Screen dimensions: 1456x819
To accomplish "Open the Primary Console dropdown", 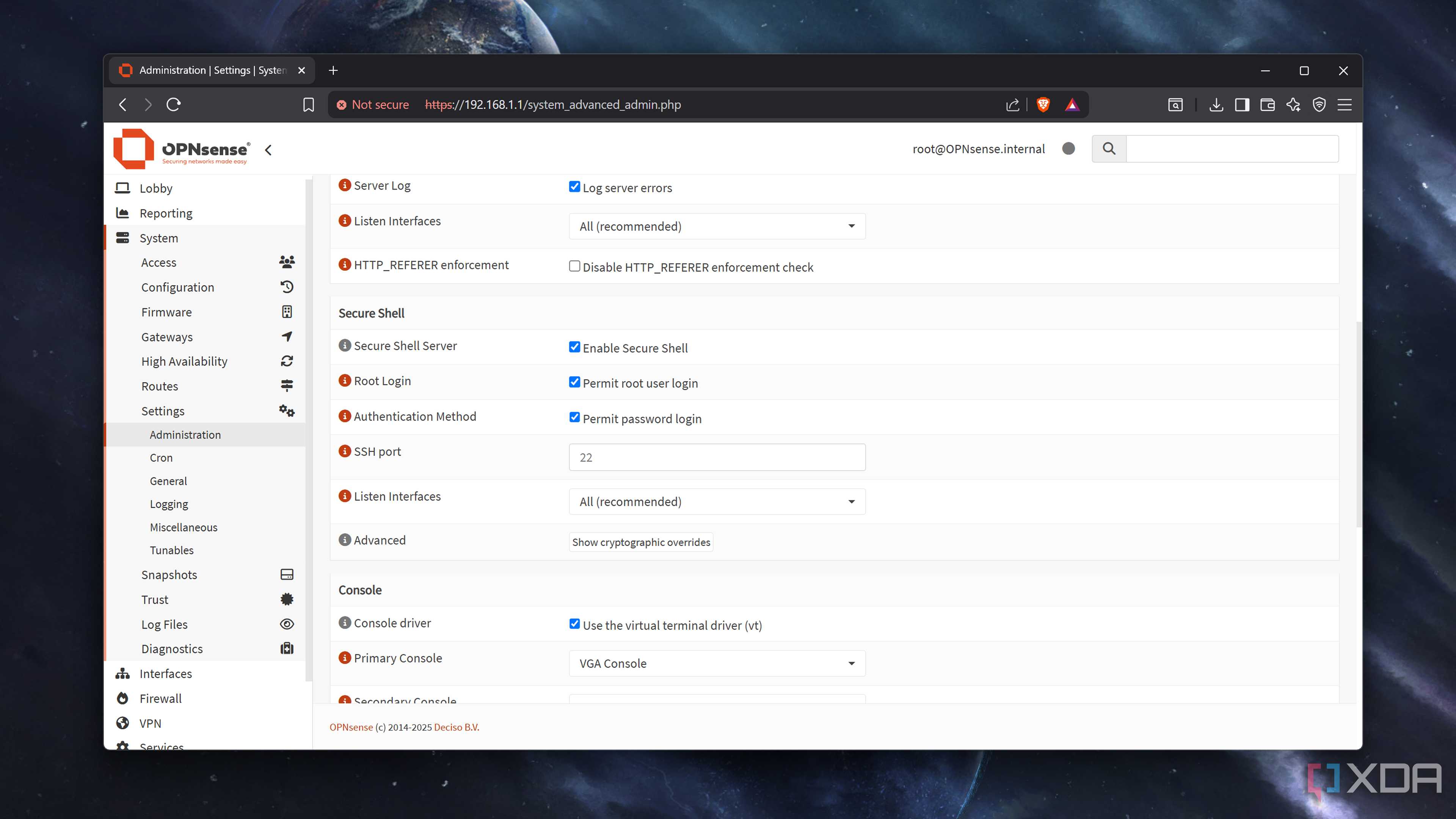I will 717,663.
